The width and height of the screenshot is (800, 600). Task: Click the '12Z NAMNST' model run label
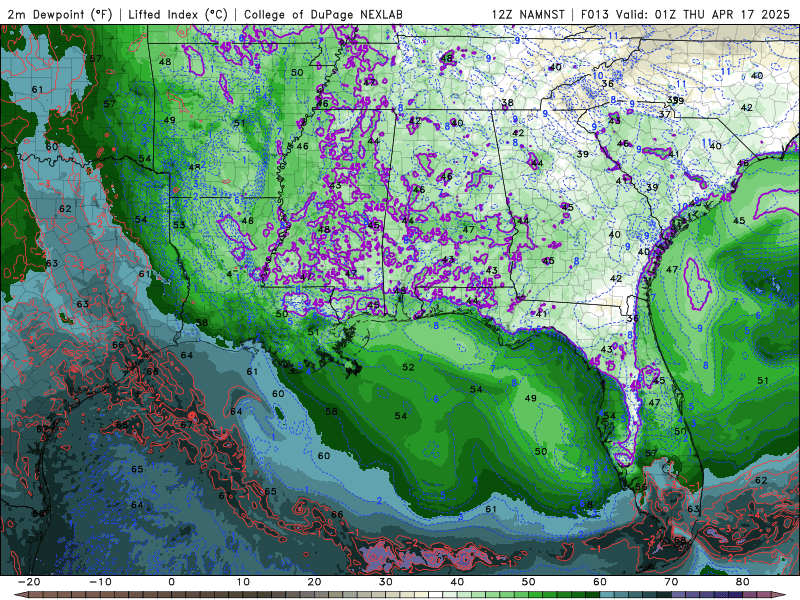pos(528,14)
